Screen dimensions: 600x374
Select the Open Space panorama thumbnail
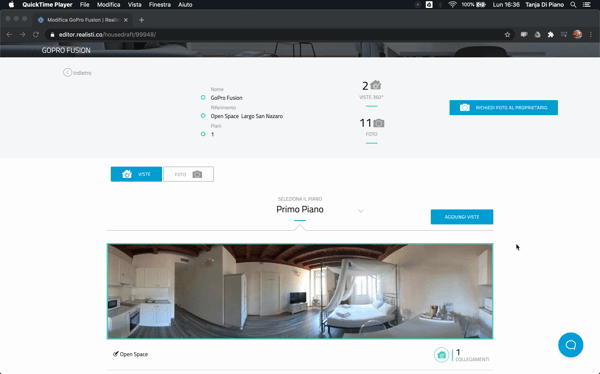(300, 291)
